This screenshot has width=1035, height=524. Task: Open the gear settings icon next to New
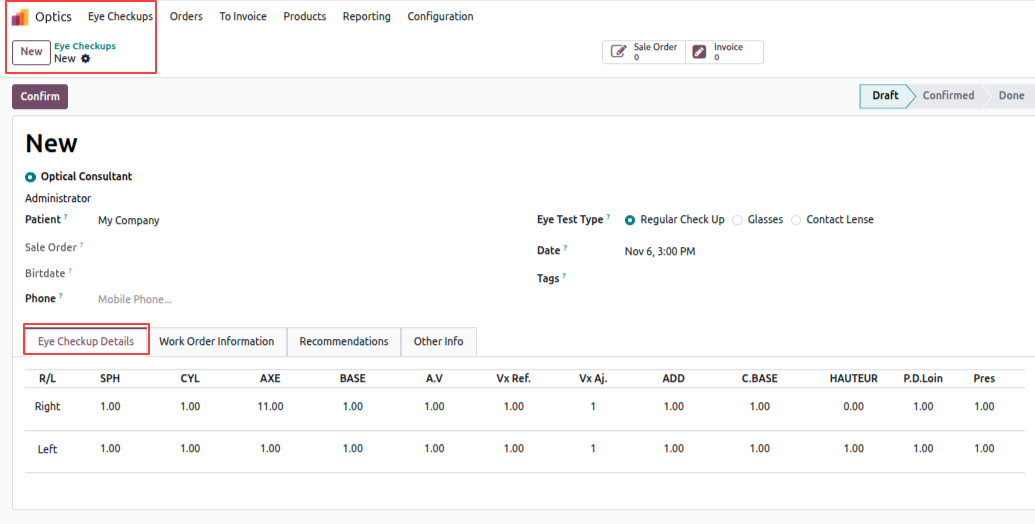click(x=86, y=59)
